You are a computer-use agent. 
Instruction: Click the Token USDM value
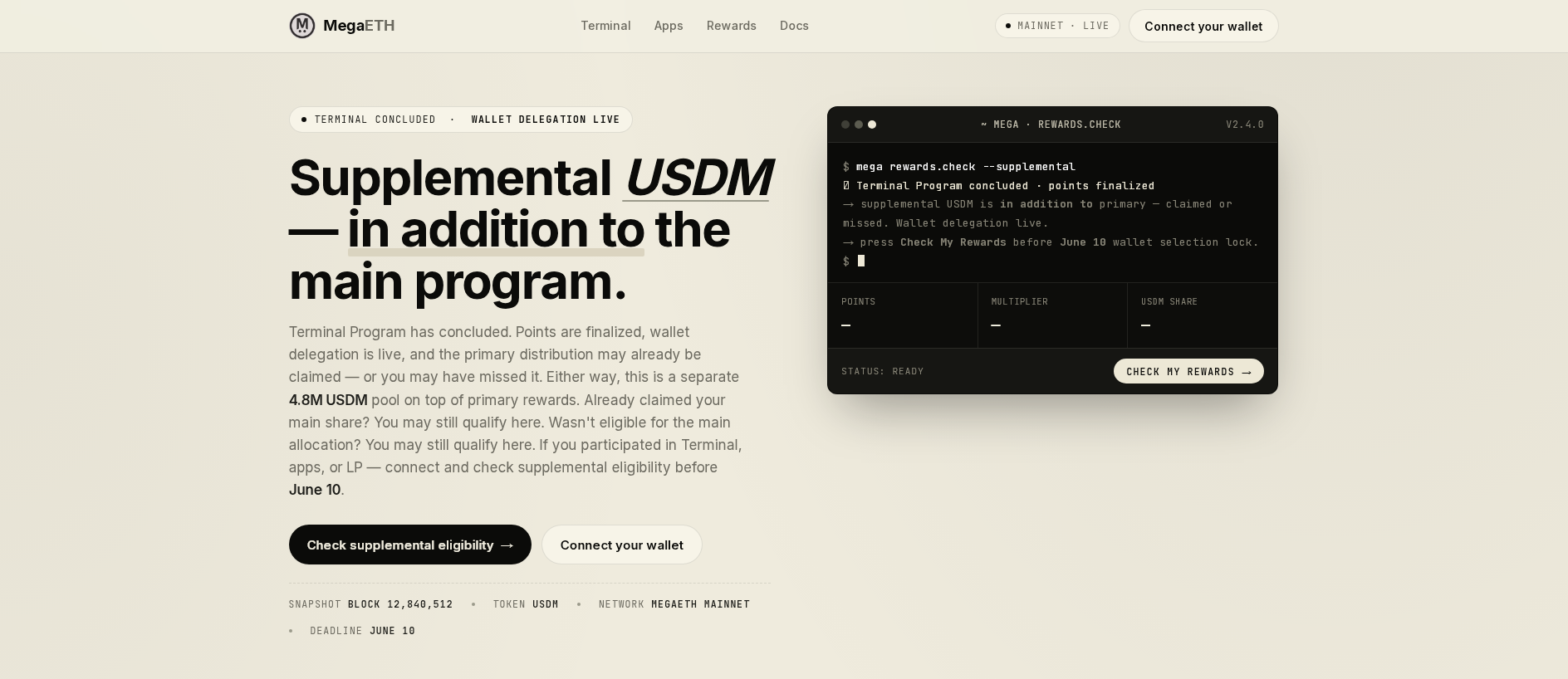pyautogui.click(x=546, y=604)
